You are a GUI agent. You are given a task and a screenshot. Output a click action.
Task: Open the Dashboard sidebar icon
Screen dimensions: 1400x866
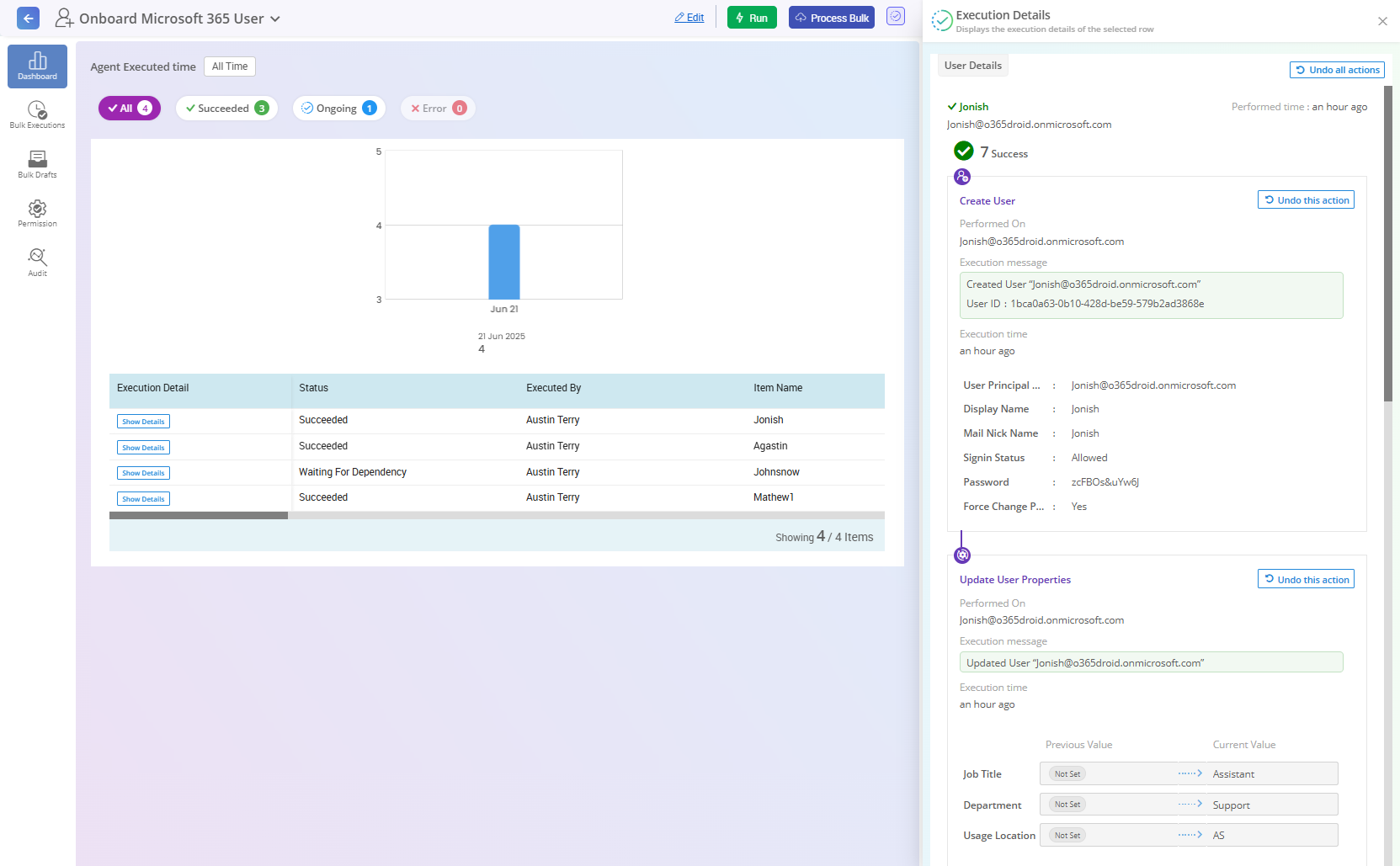37,66
